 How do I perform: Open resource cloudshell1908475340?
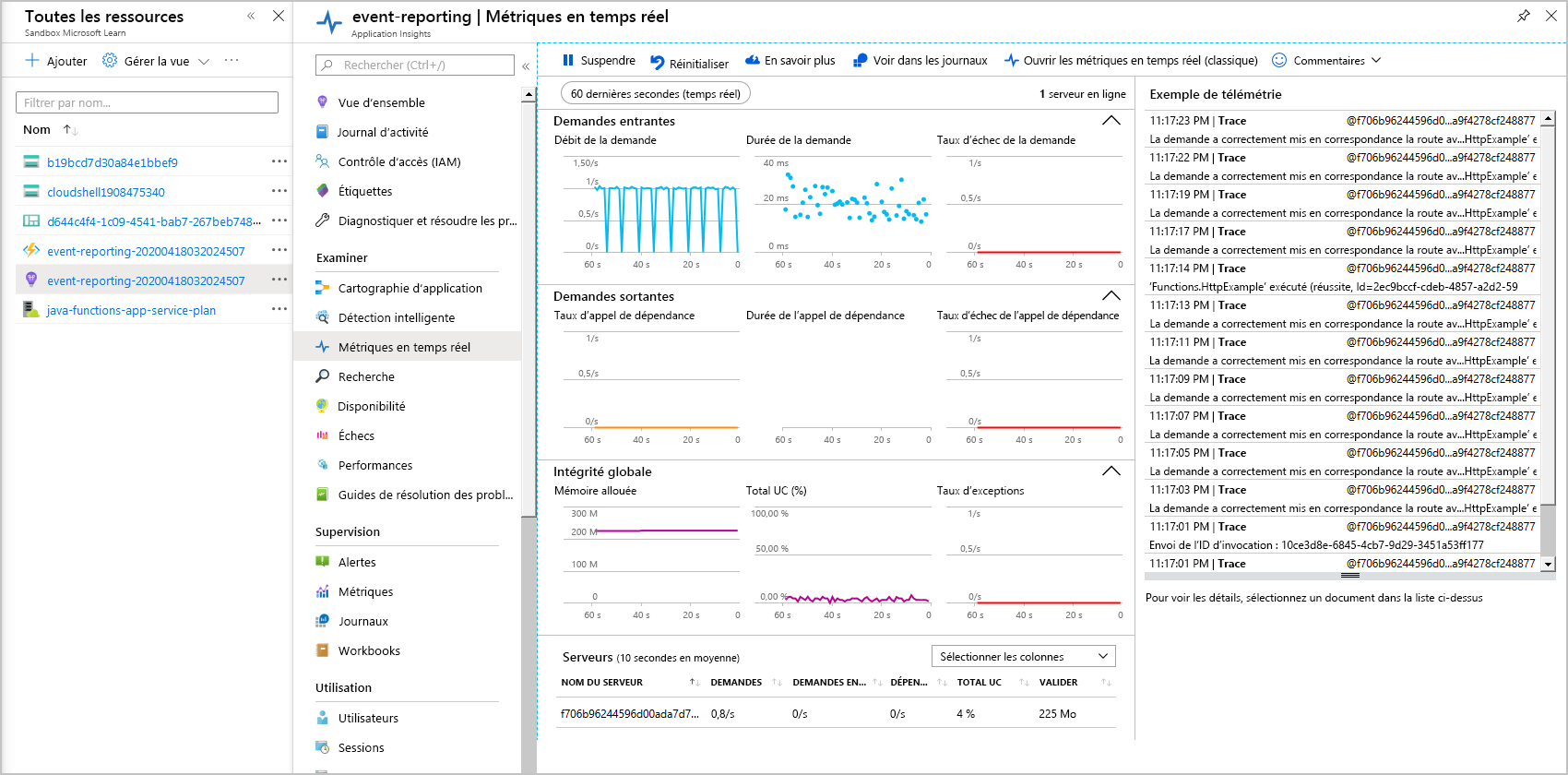point(106,192)
